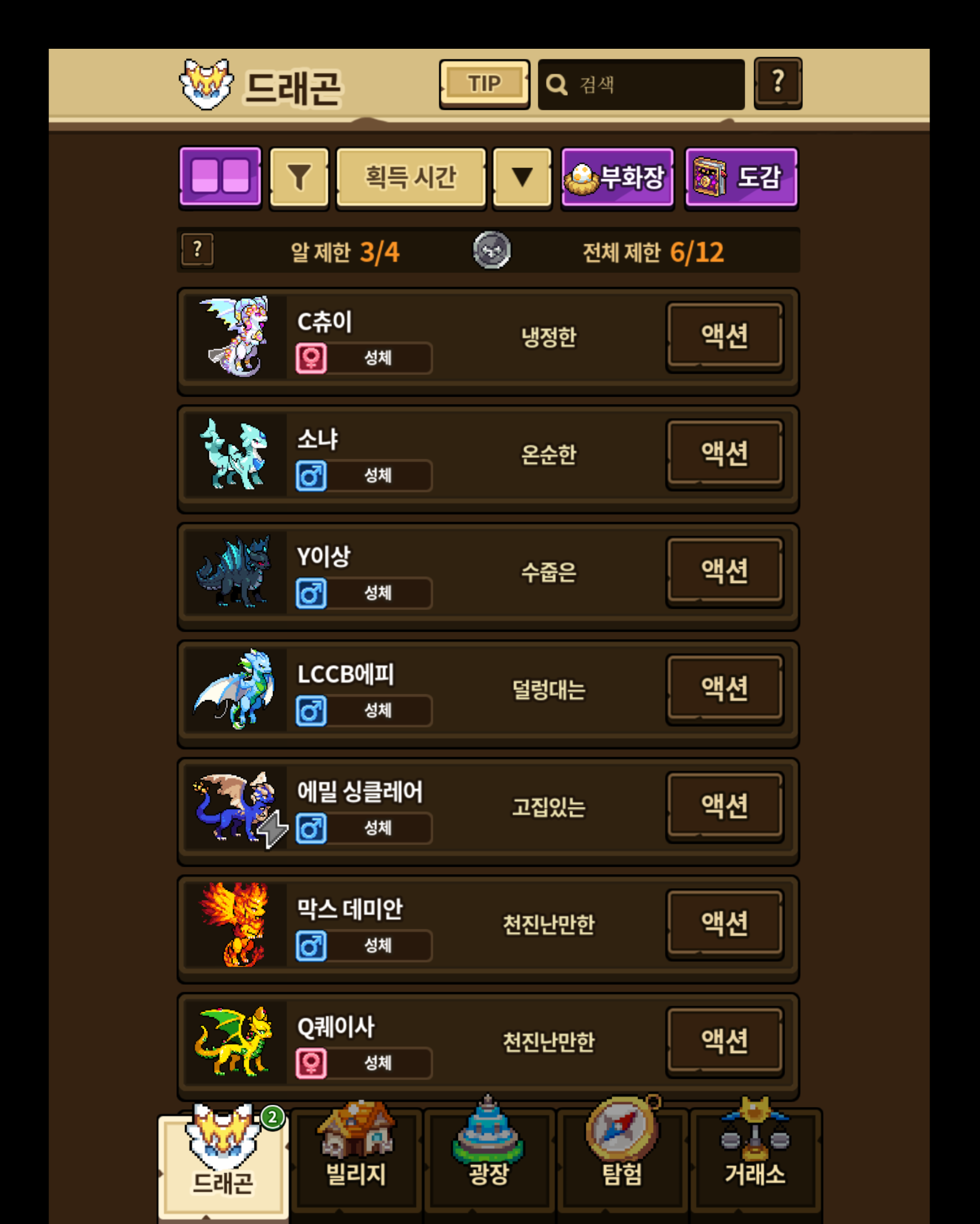Tap the male gender icon of LCCB에피

[x=311, y=711]
